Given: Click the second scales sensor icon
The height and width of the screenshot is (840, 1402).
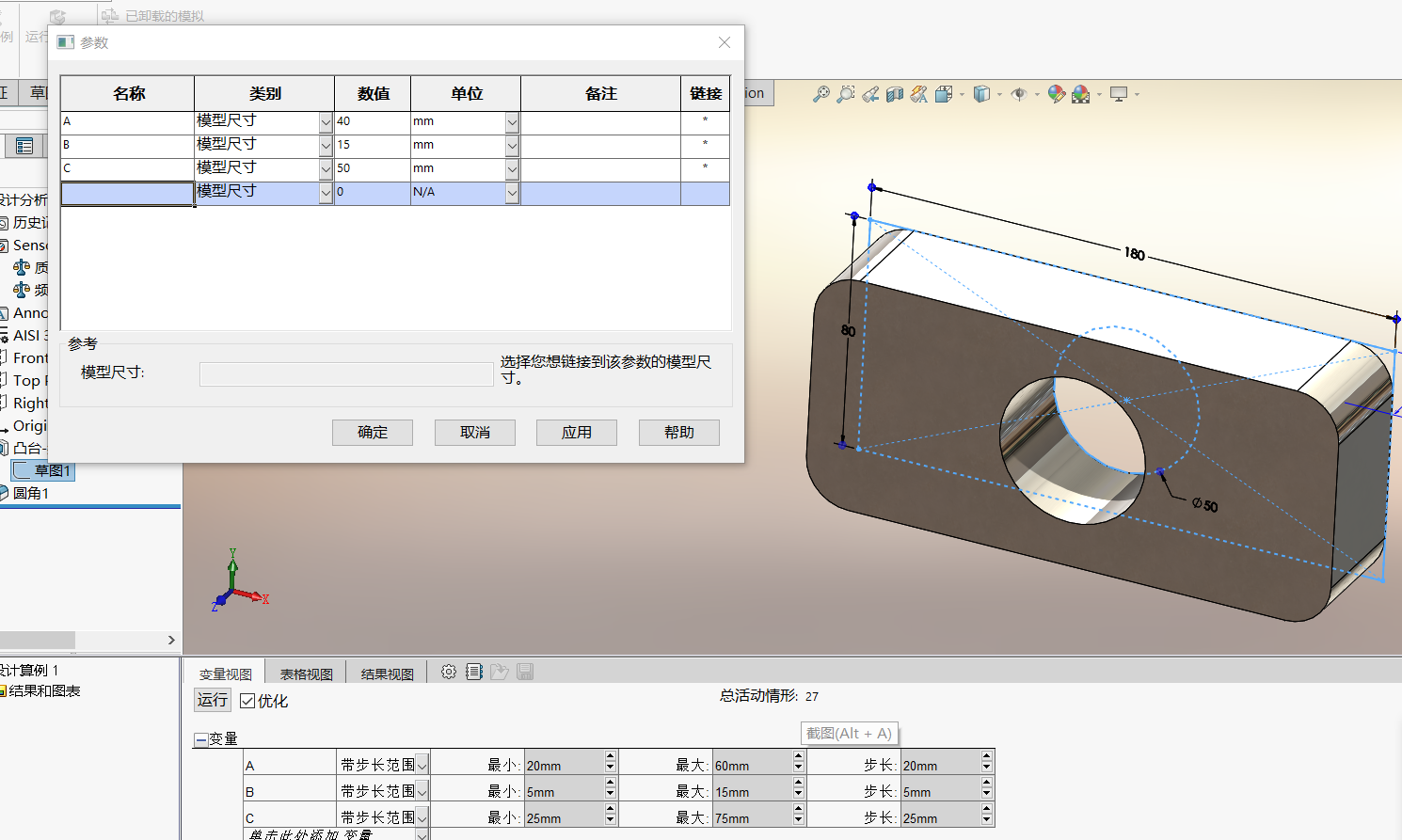Looking at the screenshot, I should click(x=22, y=290).
